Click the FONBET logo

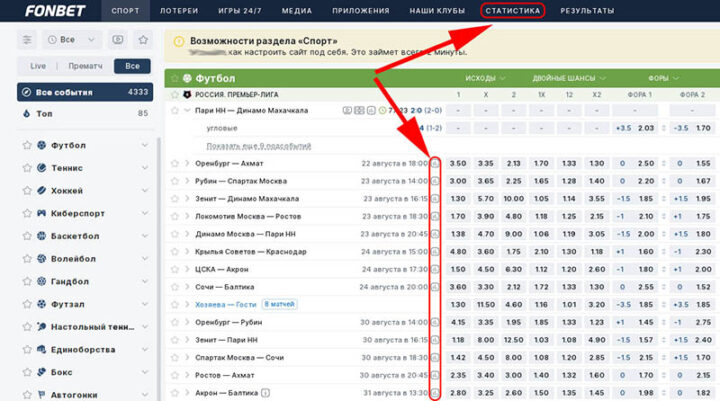55,11
